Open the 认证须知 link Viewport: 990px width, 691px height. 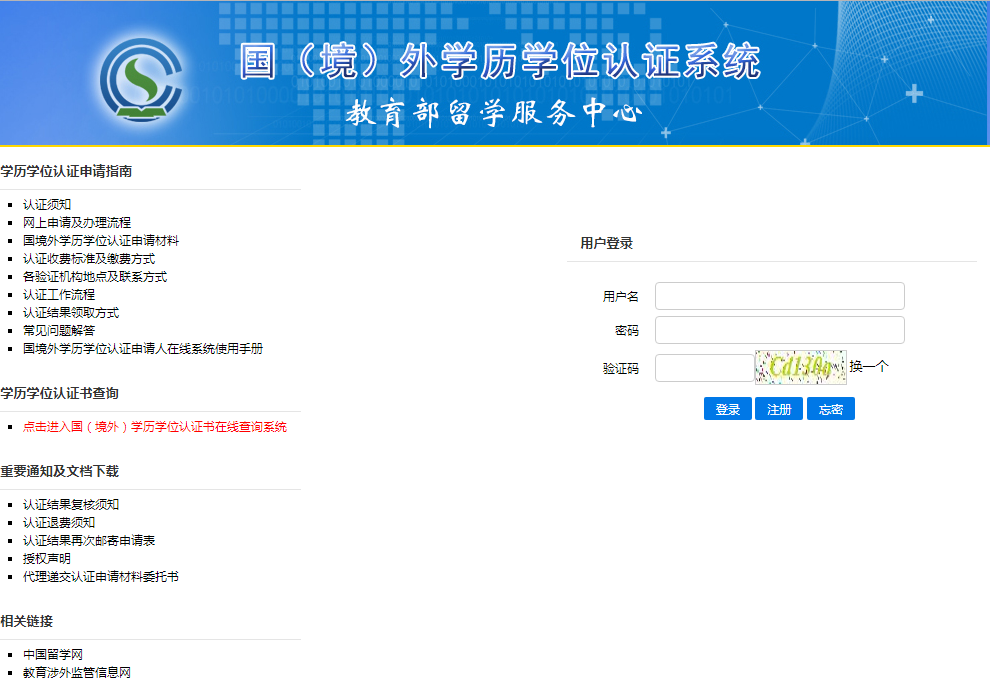47,205
